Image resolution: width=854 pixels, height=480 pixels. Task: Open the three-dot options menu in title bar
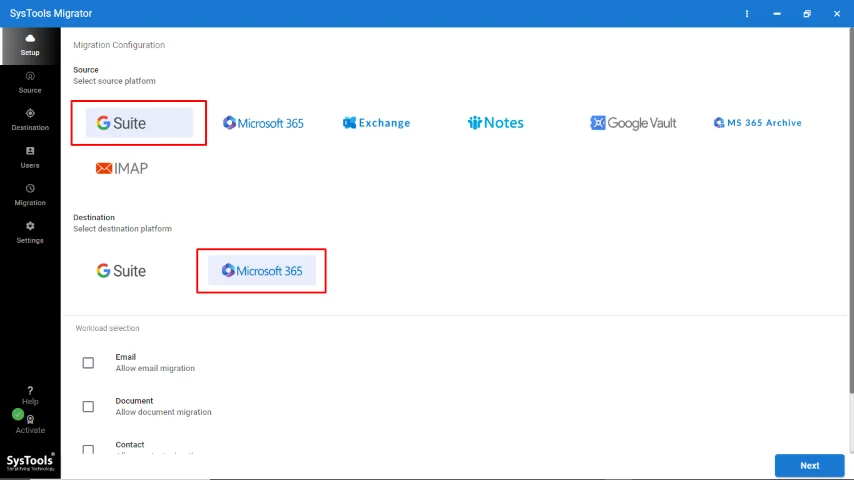(747, 14)
